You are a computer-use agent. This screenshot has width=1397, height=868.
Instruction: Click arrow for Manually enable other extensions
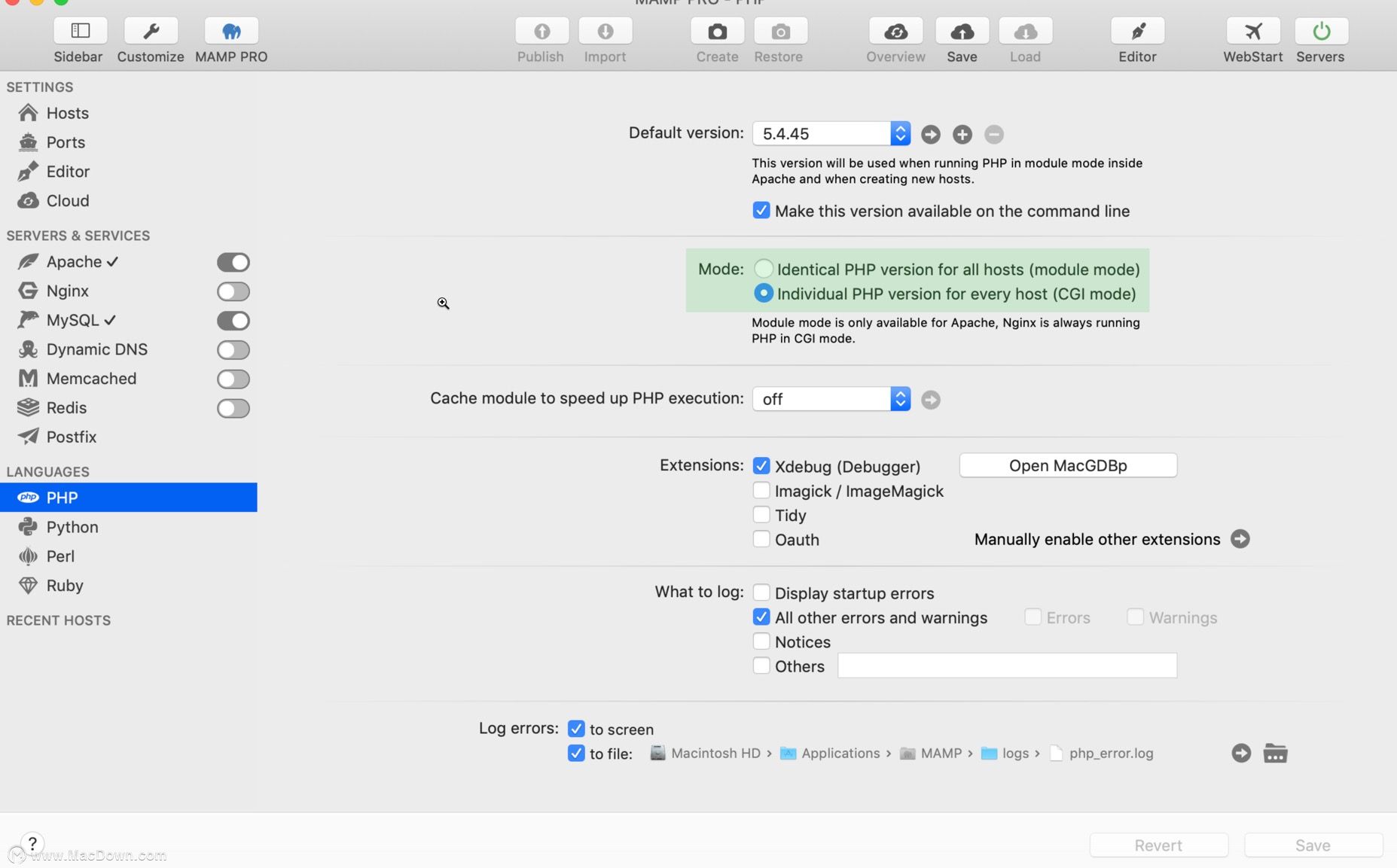click(1240, 539)
